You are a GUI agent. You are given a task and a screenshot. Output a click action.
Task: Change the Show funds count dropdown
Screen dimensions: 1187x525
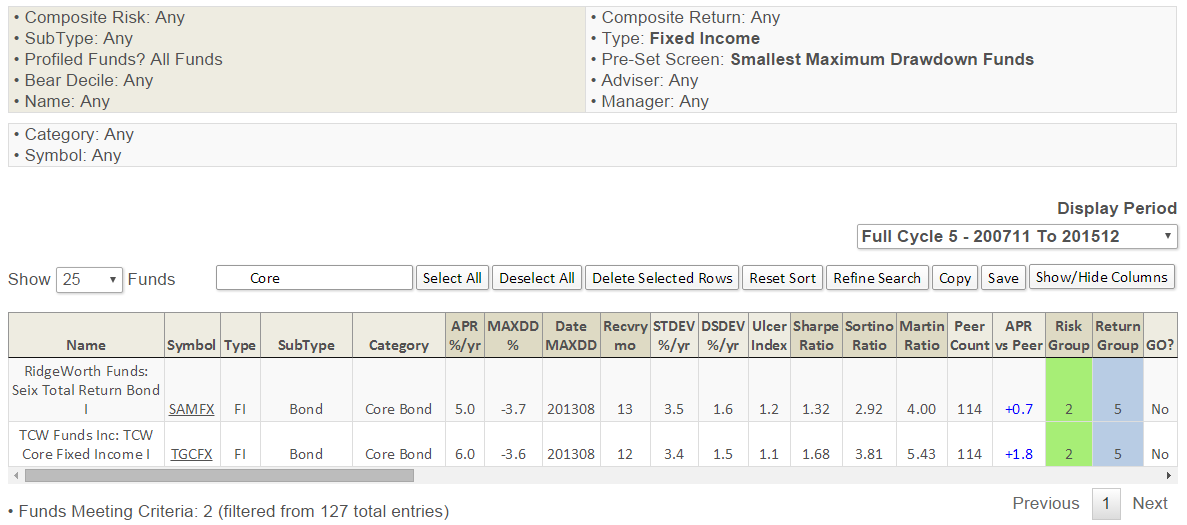89,279
